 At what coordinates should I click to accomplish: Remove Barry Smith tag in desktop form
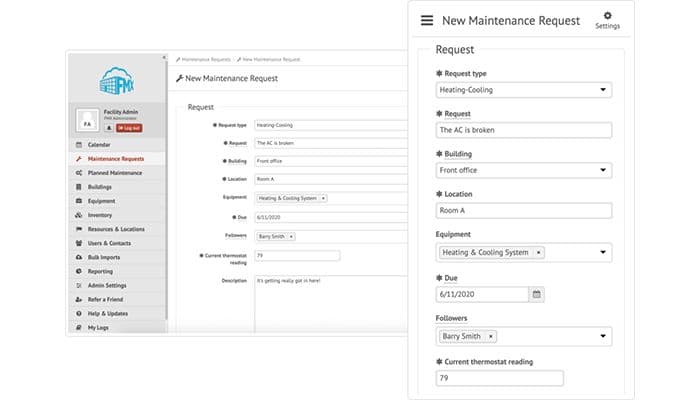tap(291, 237)
